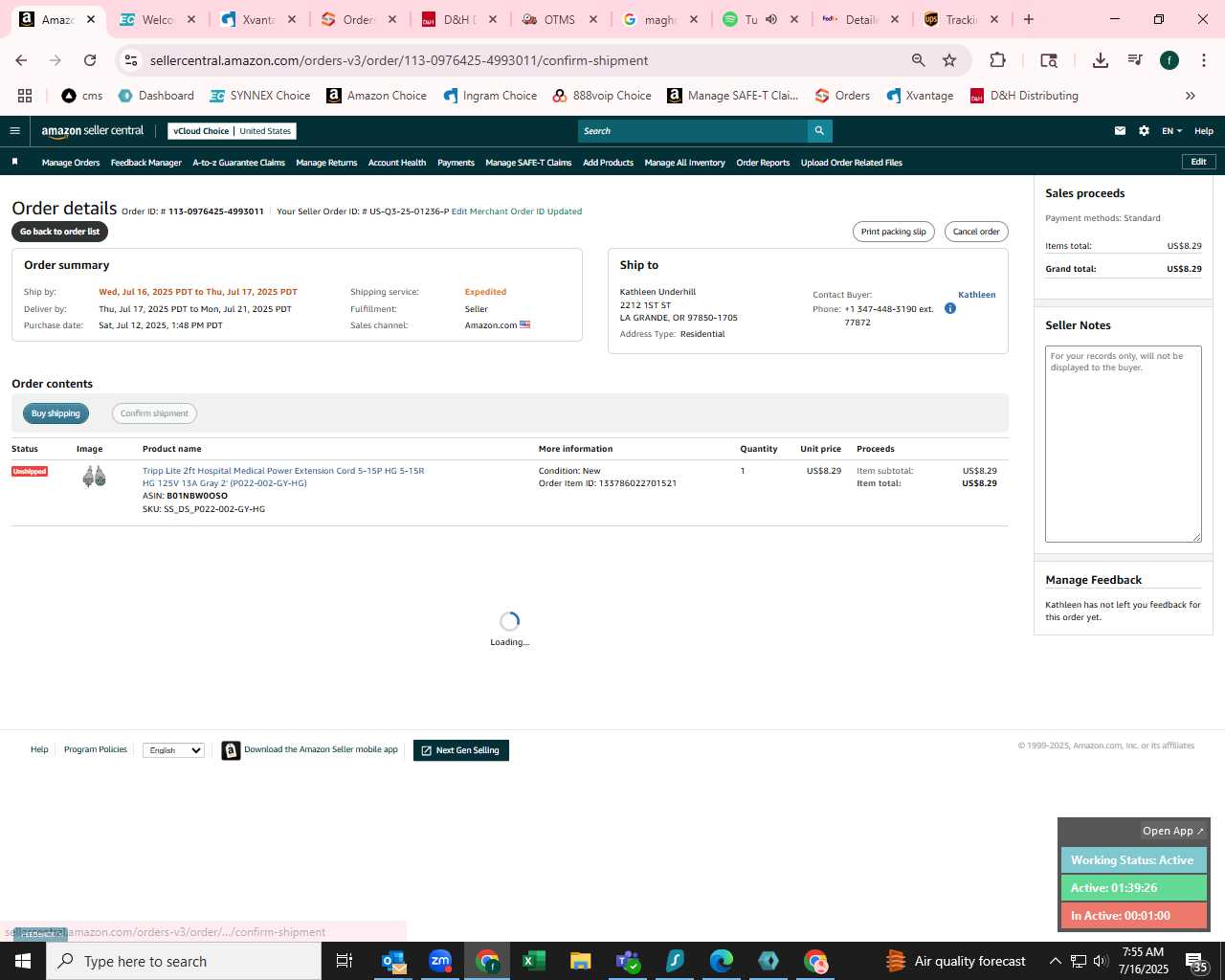Image resolution: width=1225 pixels, height=980 pixels.
Task: Click Next Gen Selling button
Action: click(461, 750)
